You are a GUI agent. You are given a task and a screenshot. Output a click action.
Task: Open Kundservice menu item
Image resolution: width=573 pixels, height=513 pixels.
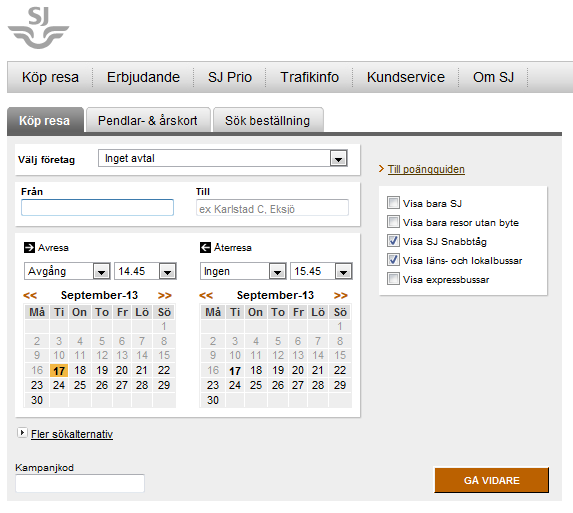(406, 77)
